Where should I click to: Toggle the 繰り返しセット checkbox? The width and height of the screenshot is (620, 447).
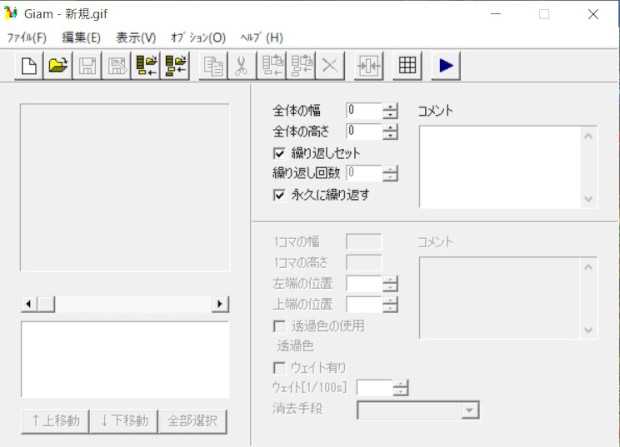click(279, 153)
